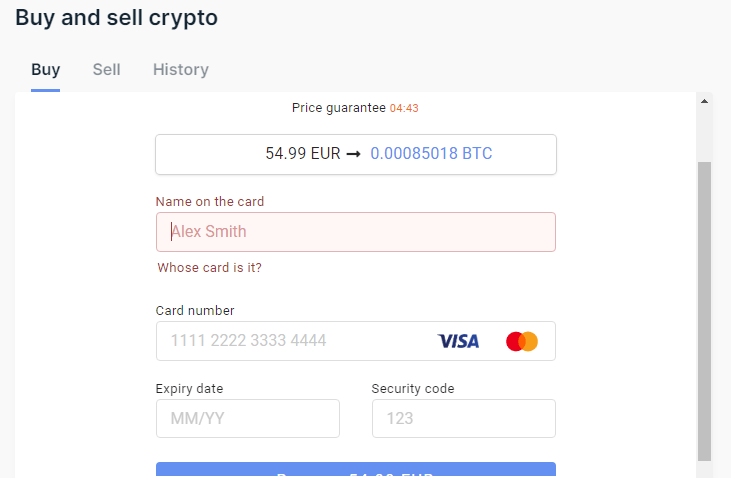This screenshot has height=478, width=731.
Task: Click the "Buy and sell crypto" heading
Action: point(116,18)
